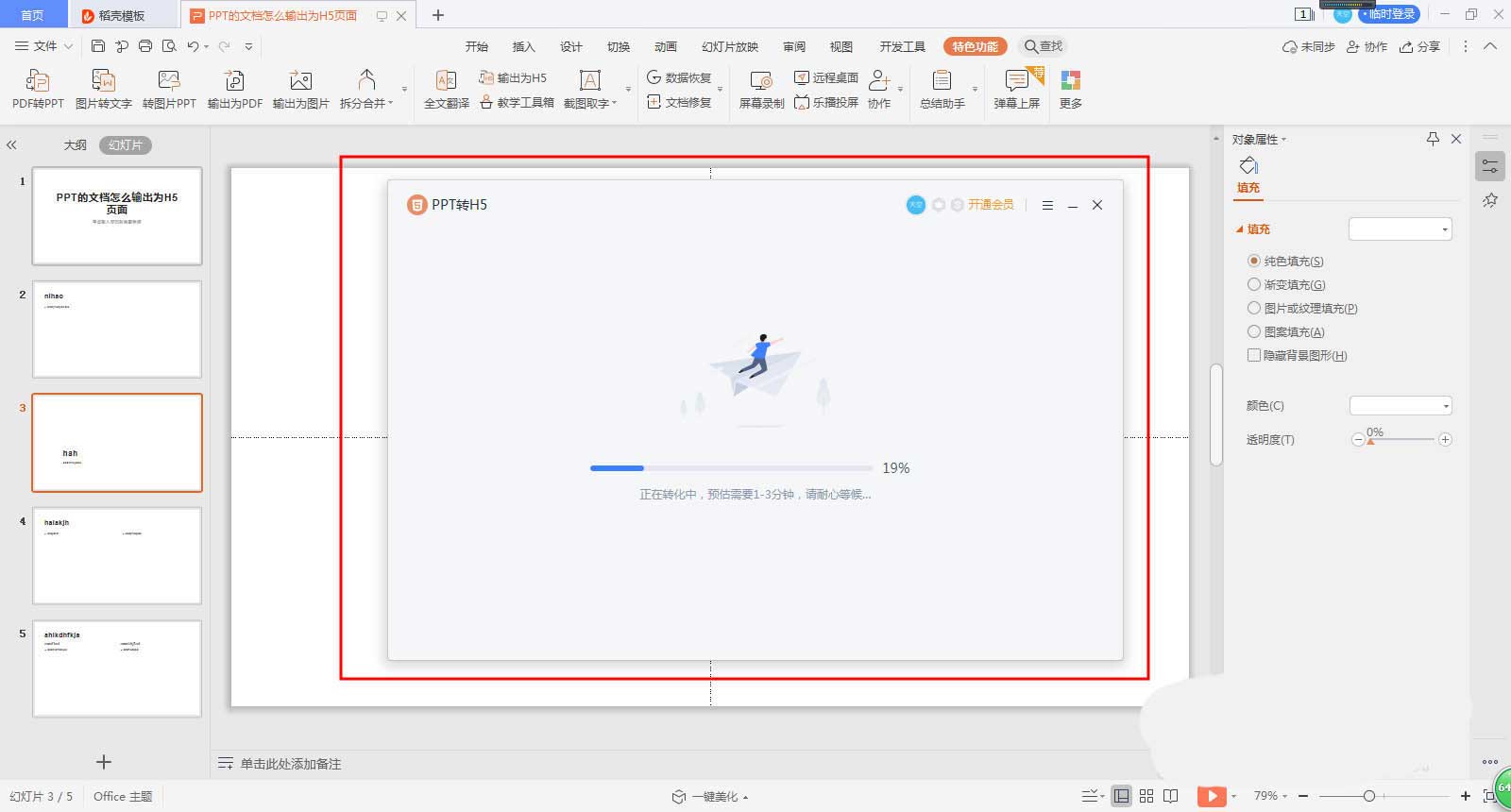The height and width of the screenshot is (812, 1511).
Task: Open the 总结助手 tool
Action: pyautogui.click(x=942, y=90)
